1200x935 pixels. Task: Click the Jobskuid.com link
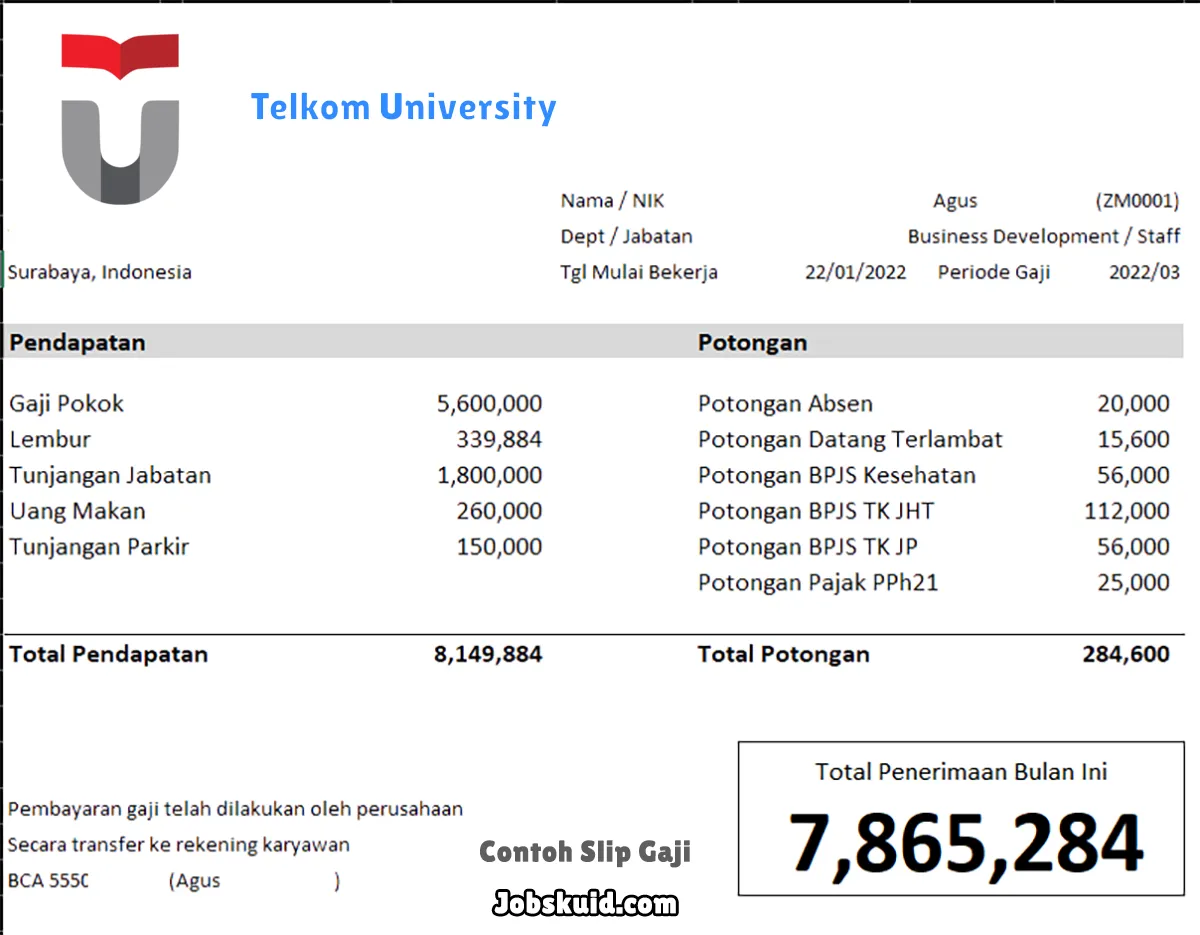pyautogui.click(x=585, y=905)
